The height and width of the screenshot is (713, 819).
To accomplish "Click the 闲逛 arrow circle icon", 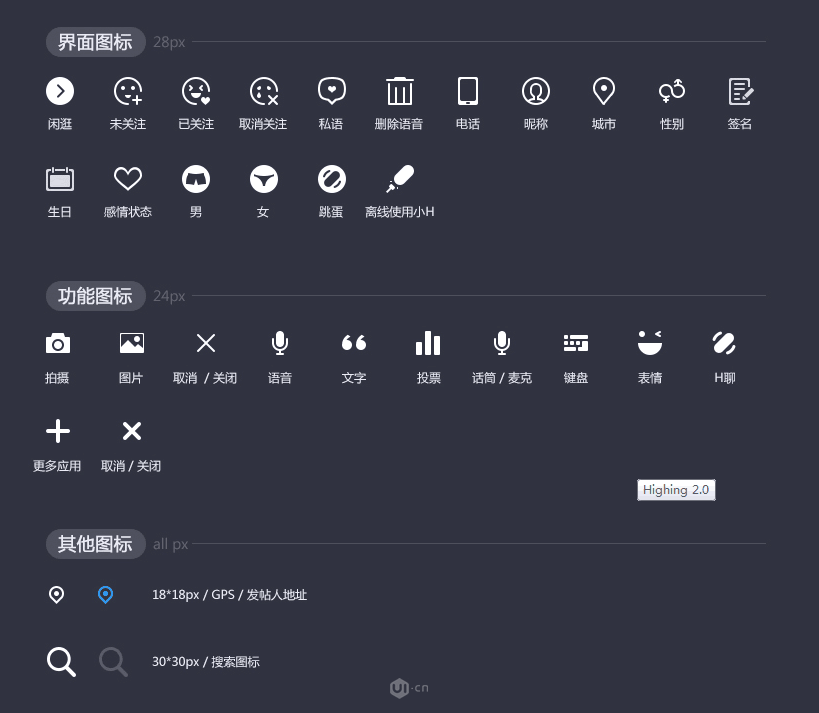I will coord(60,91).
